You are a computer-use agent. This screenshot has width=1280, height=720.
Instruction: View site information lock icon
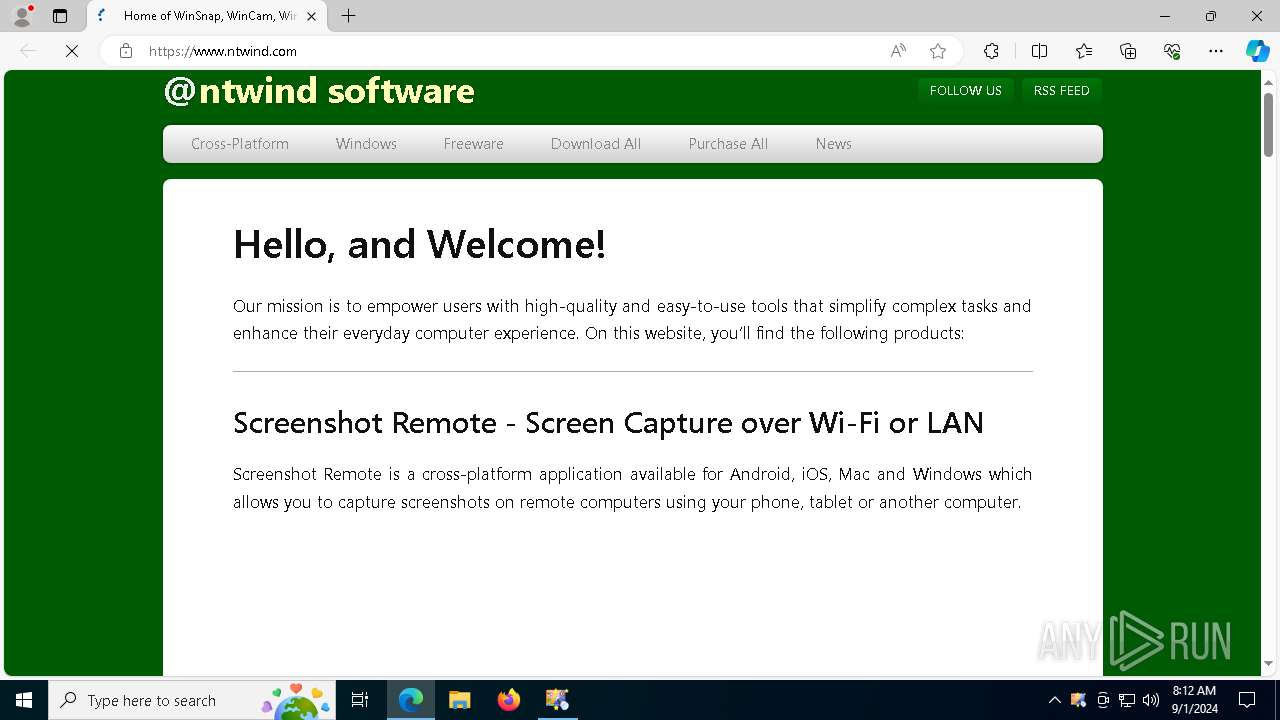tap(126, 51)
